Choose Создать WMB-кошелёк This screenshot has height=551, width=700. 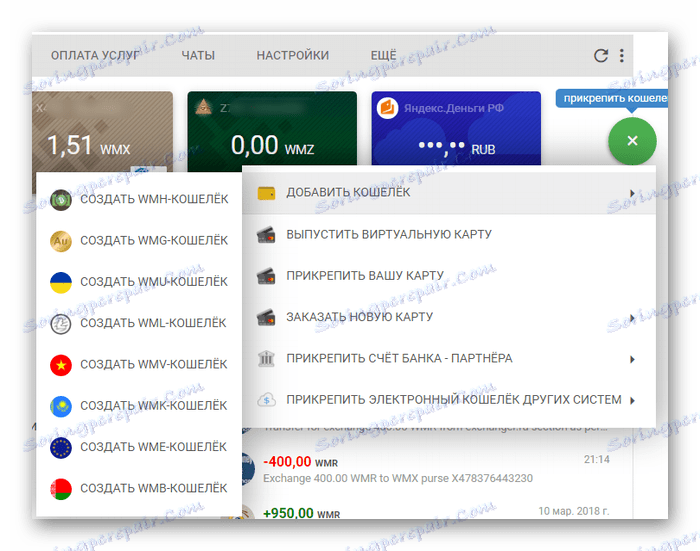tap(139, 489)
